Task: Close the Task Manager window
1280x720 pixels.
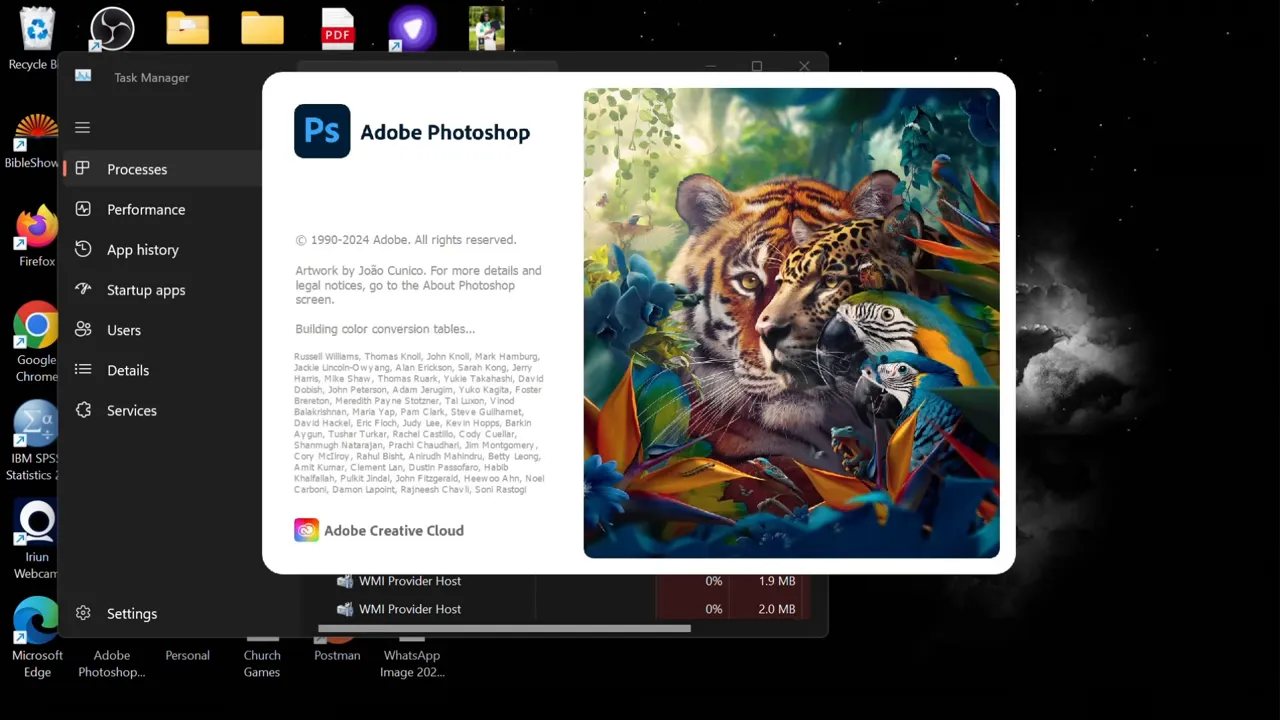Action: (804, 66)
